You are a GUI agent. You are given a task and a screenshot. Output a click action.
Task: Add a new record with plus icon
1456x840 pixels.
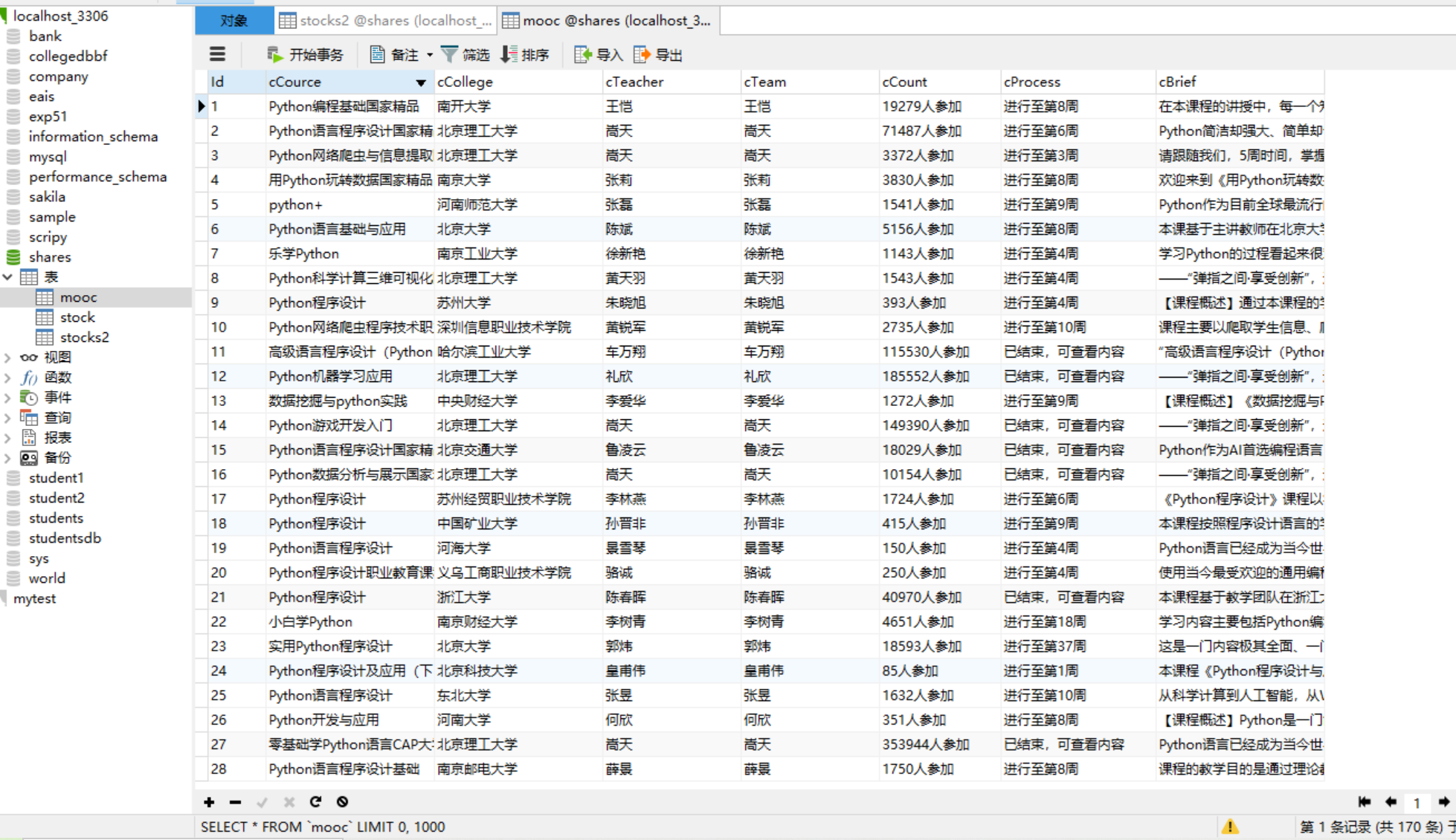[x=209, y=802]
